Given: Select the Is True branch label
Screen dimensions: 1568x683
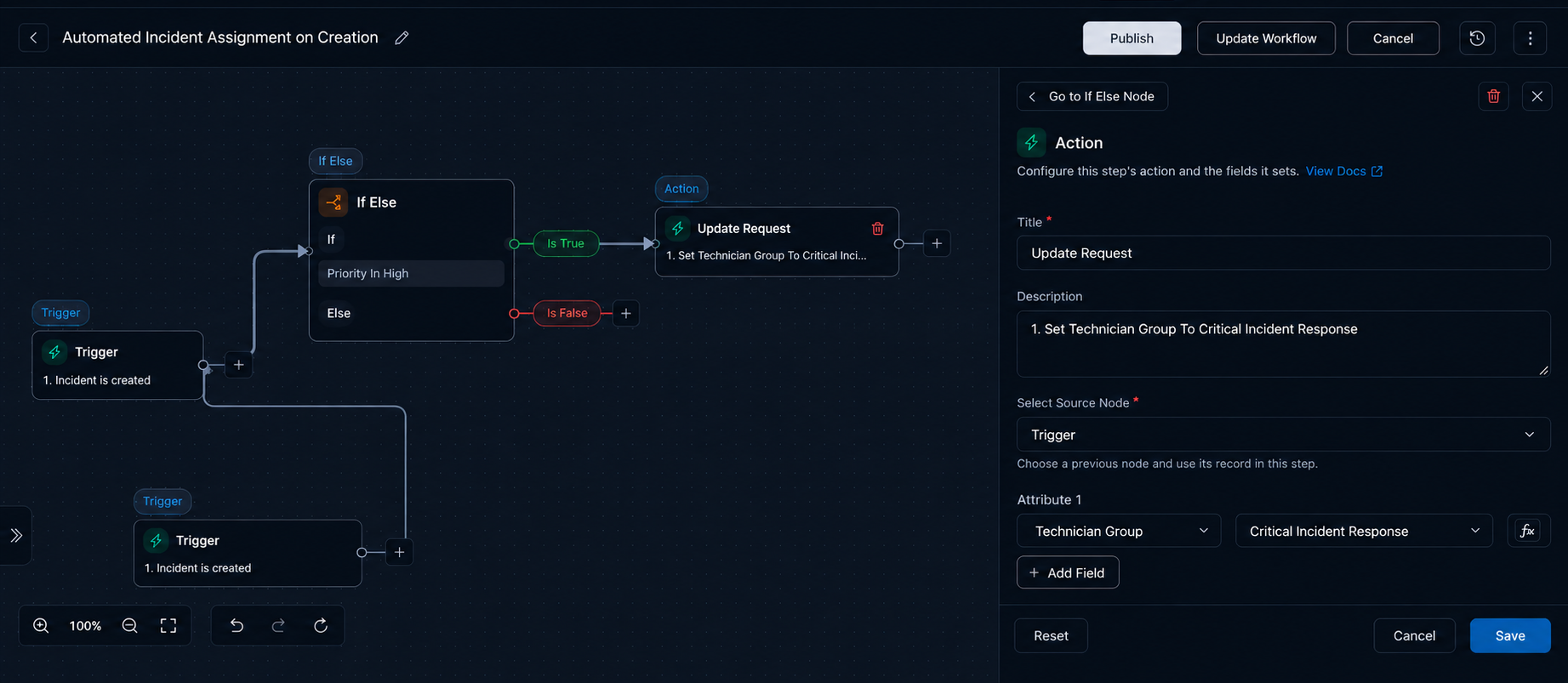Looking at the screenshot, I should [x=566, y=243].
